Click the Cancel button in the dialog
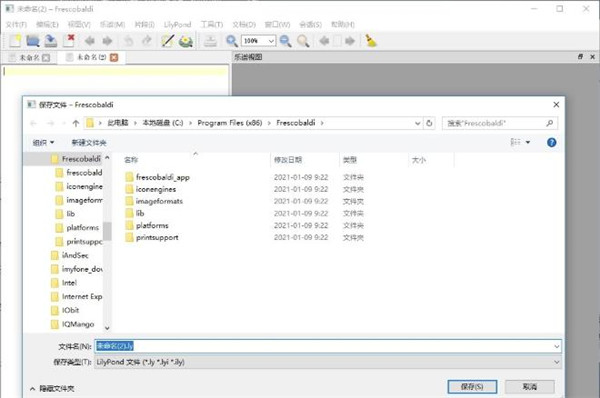 click(530, 387)
